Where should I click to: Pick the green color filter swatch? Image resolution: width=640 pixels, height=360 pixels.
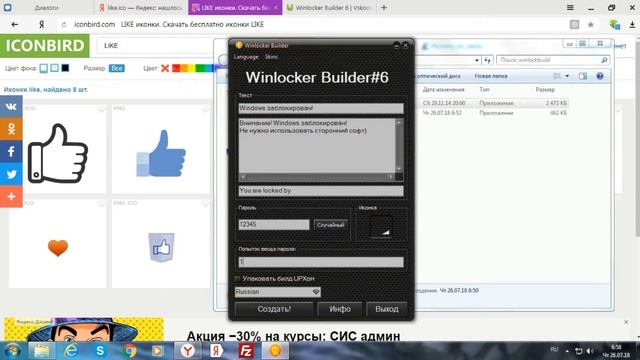[200, 68]
